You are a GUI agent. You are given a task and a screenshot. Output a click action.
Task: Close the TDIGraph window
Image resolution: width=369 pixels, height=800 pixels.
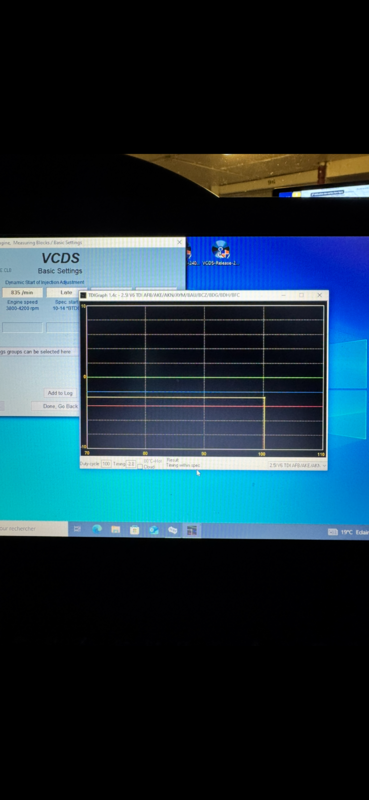click(x=319, y=295)
